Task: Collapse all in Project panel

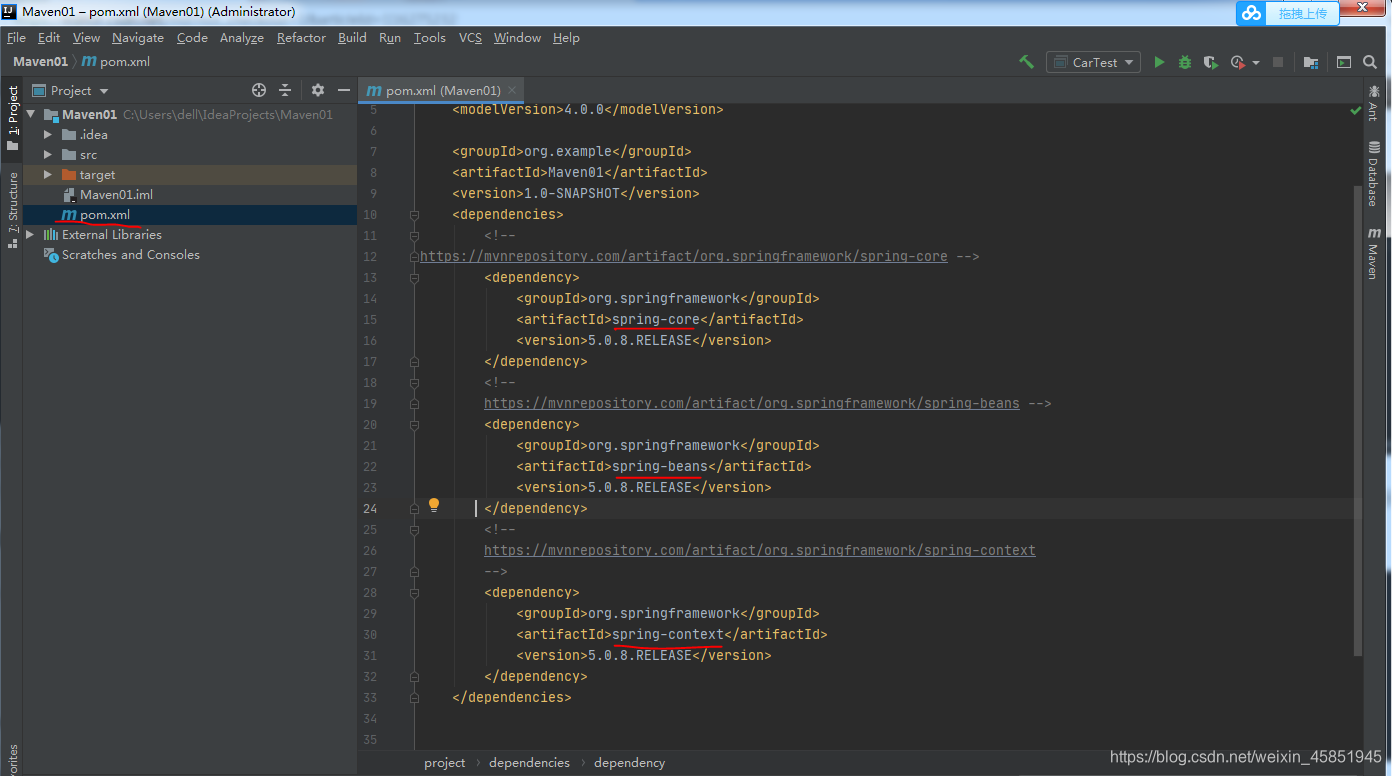Action: 285,90
